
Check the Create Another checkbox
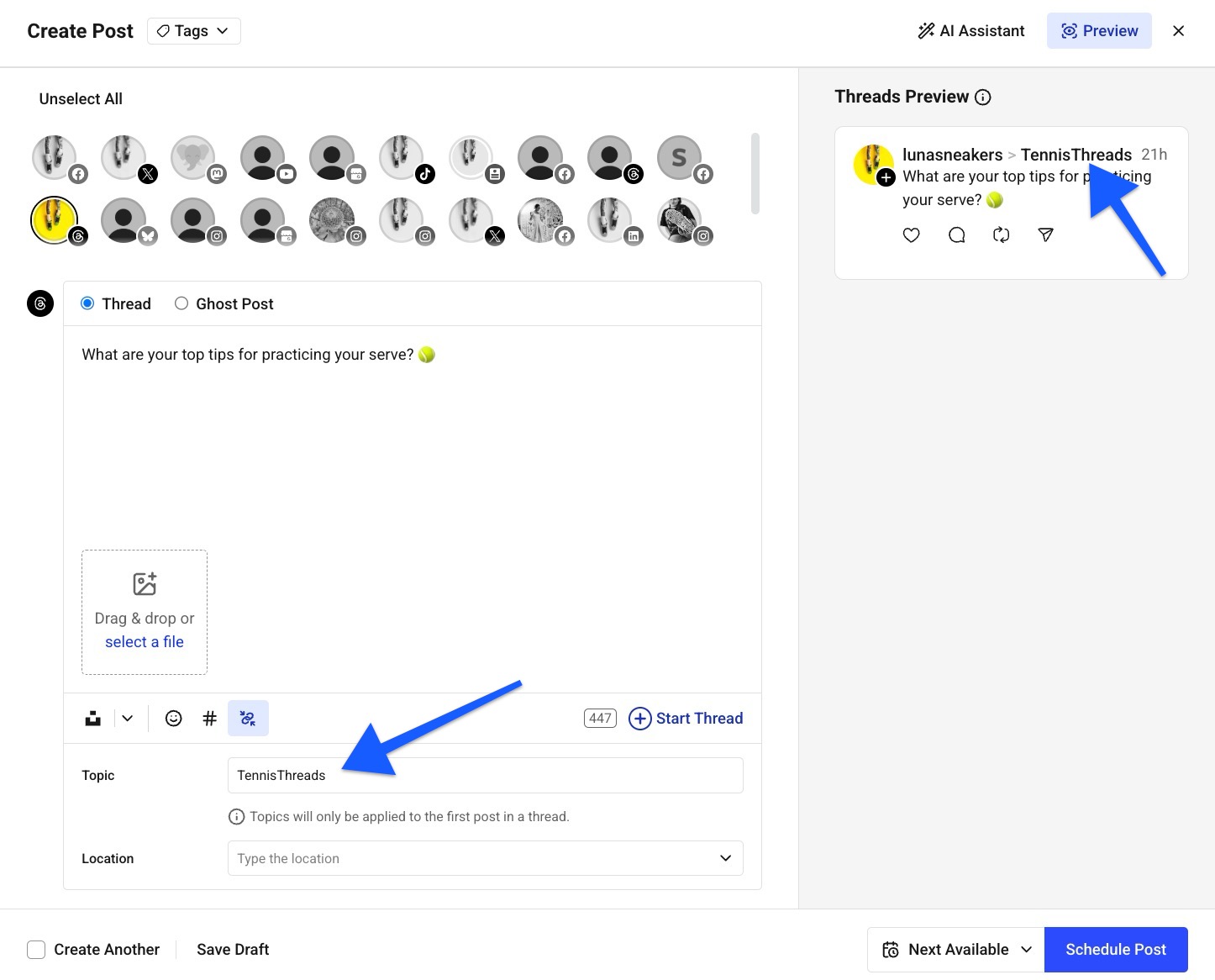point(36,949)
